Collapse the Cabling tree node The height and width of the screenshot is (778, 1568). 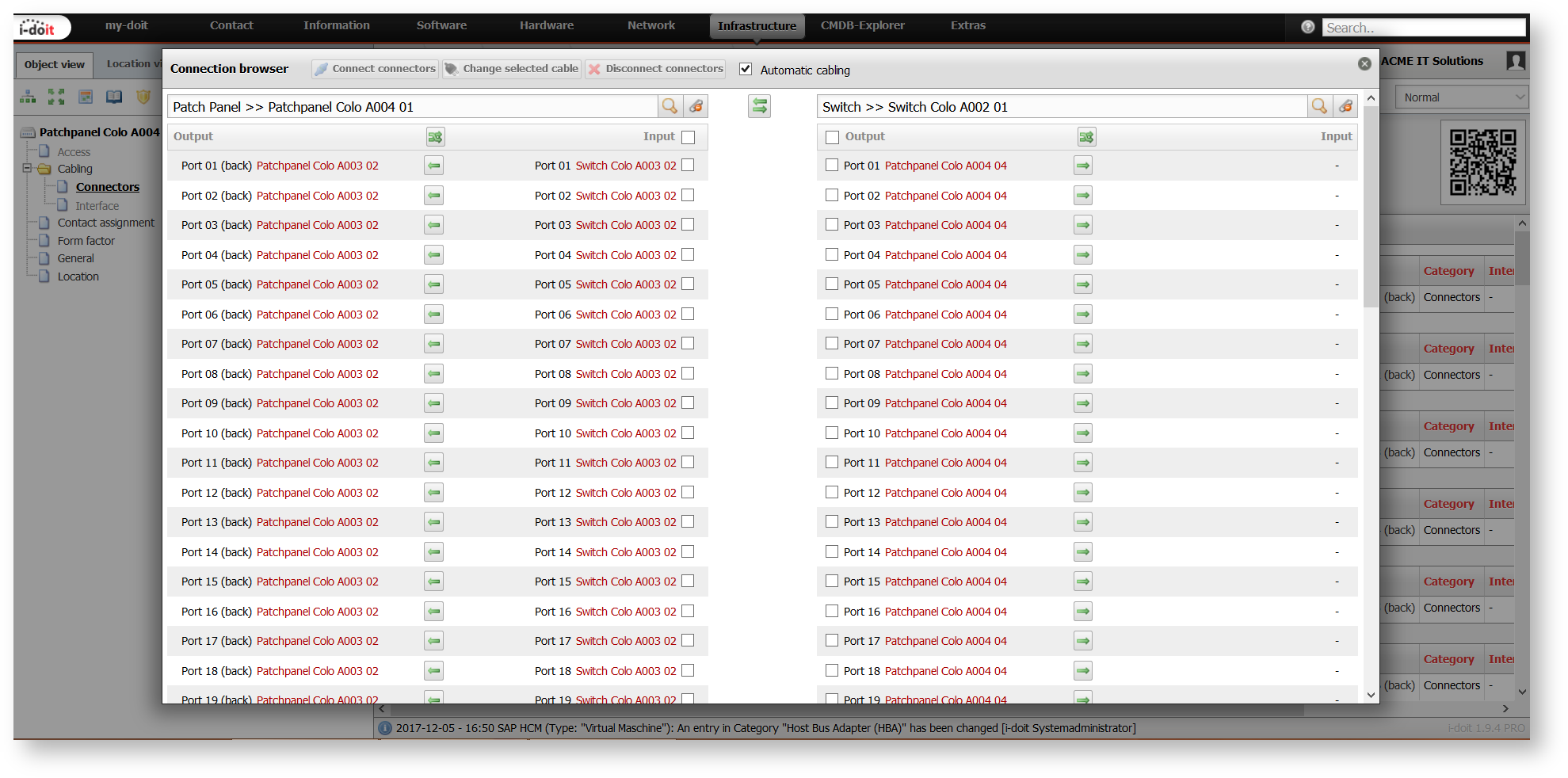[27, 168]
